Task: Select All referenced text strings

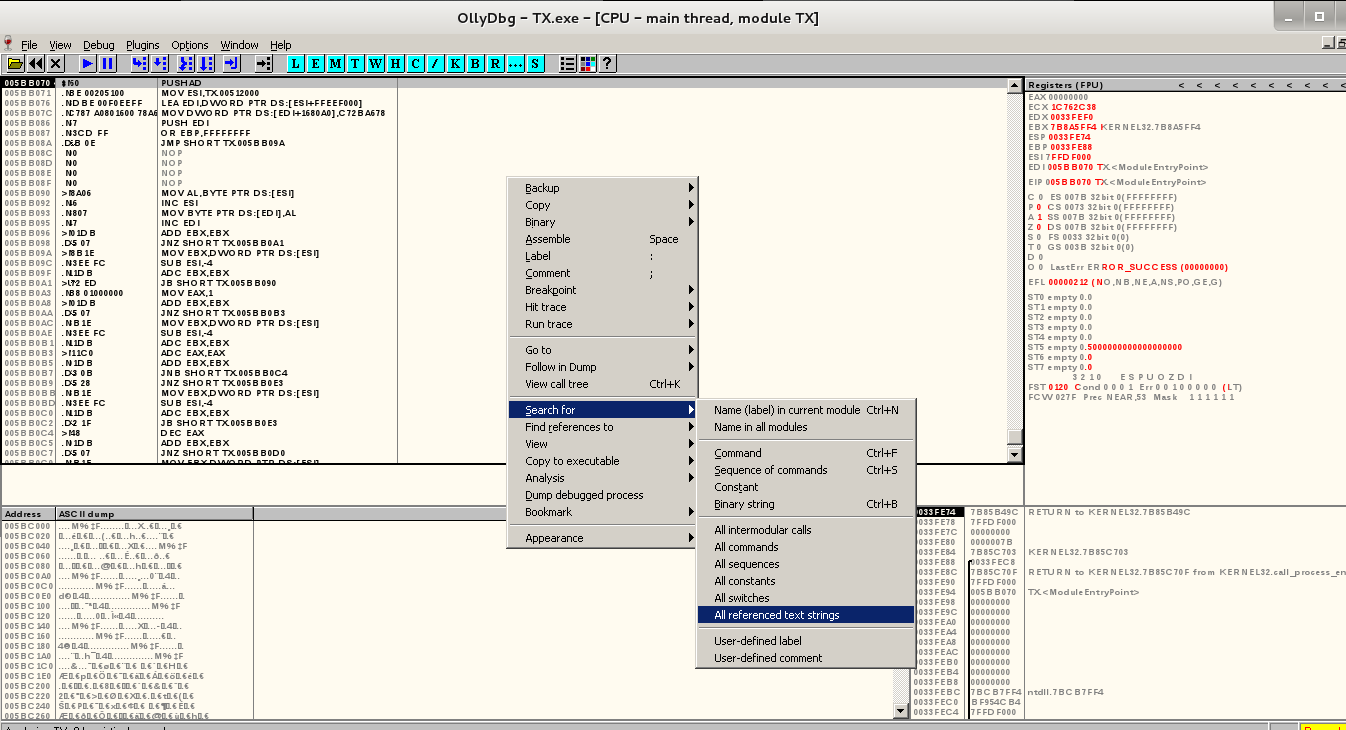Action: pyautogui.click(x=805, y=615)
